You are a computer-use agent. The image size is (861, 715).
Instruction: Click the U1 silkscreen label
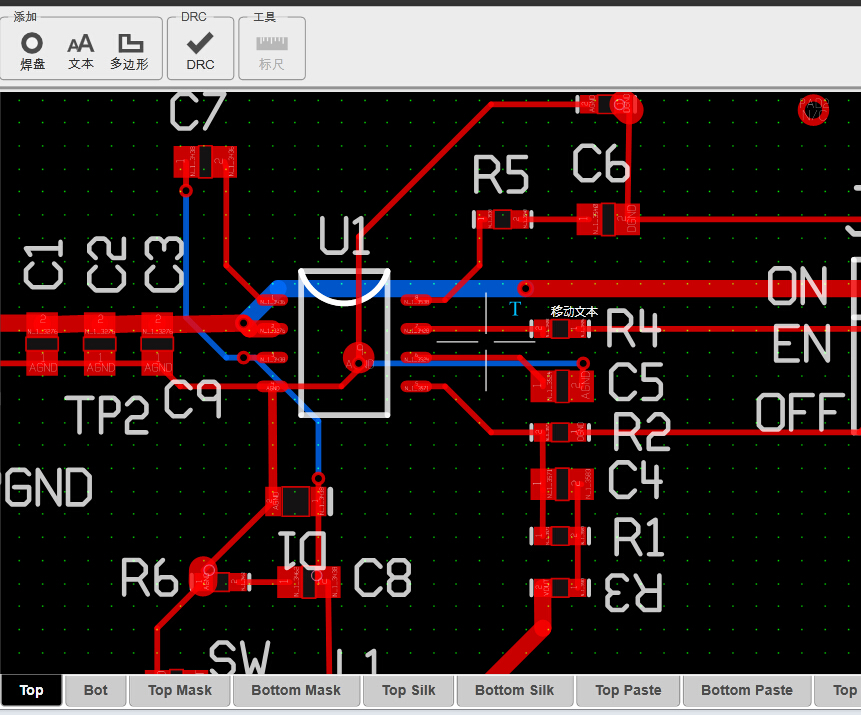pyautogui.click(x=344, y=235)
